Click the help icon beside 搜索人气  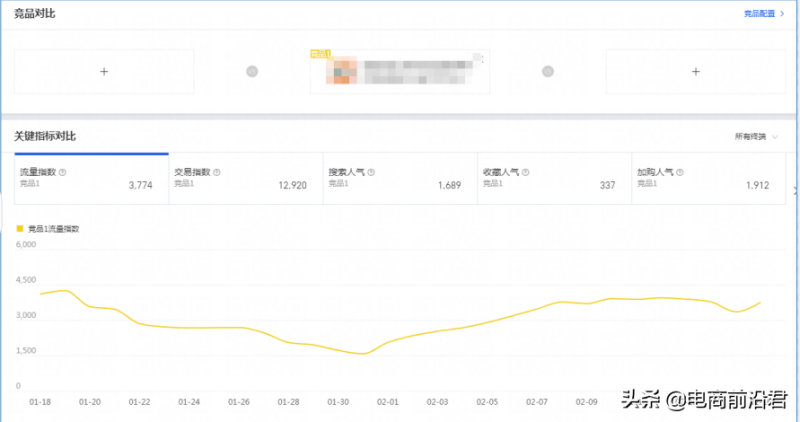coord(371,172)
